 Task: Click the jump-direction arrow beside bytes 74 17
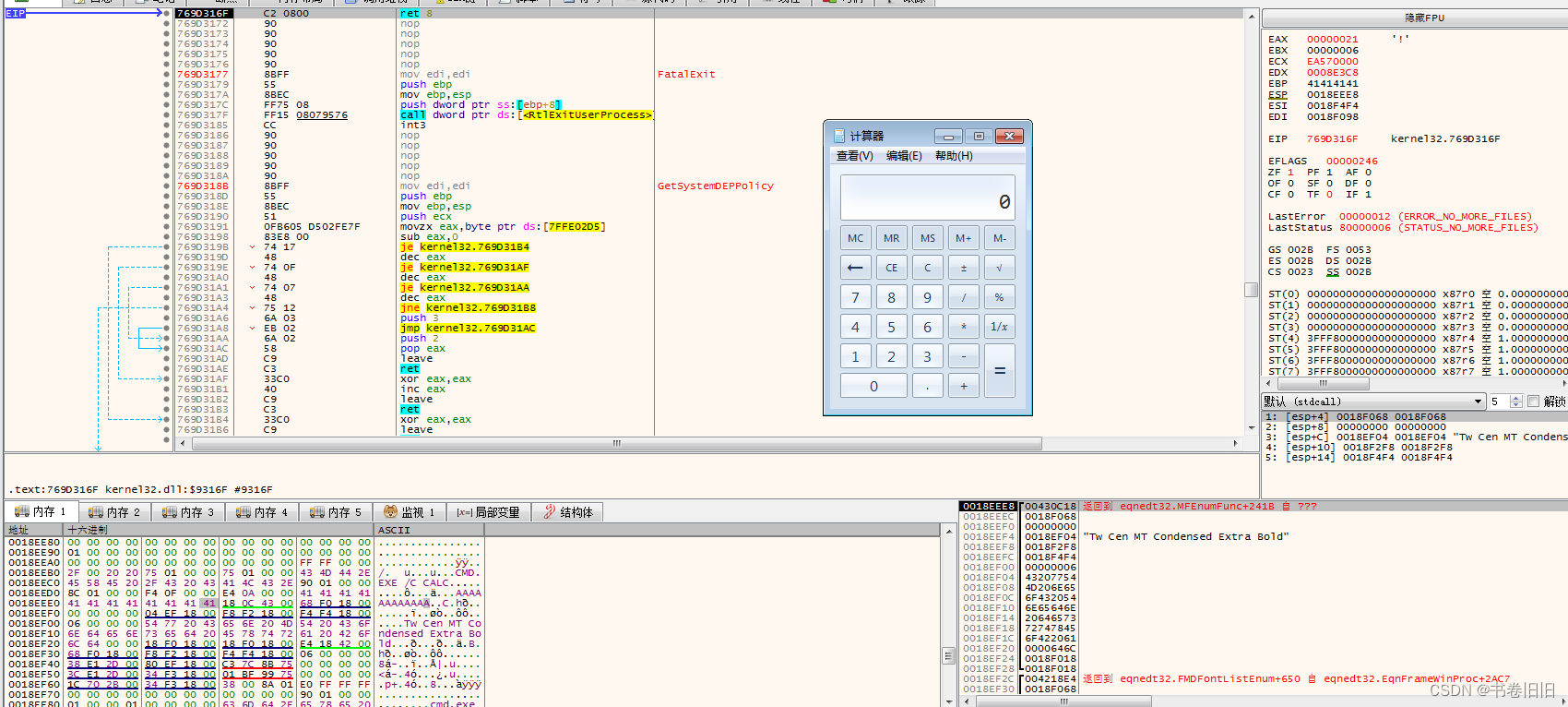click(x=253, y=246)
